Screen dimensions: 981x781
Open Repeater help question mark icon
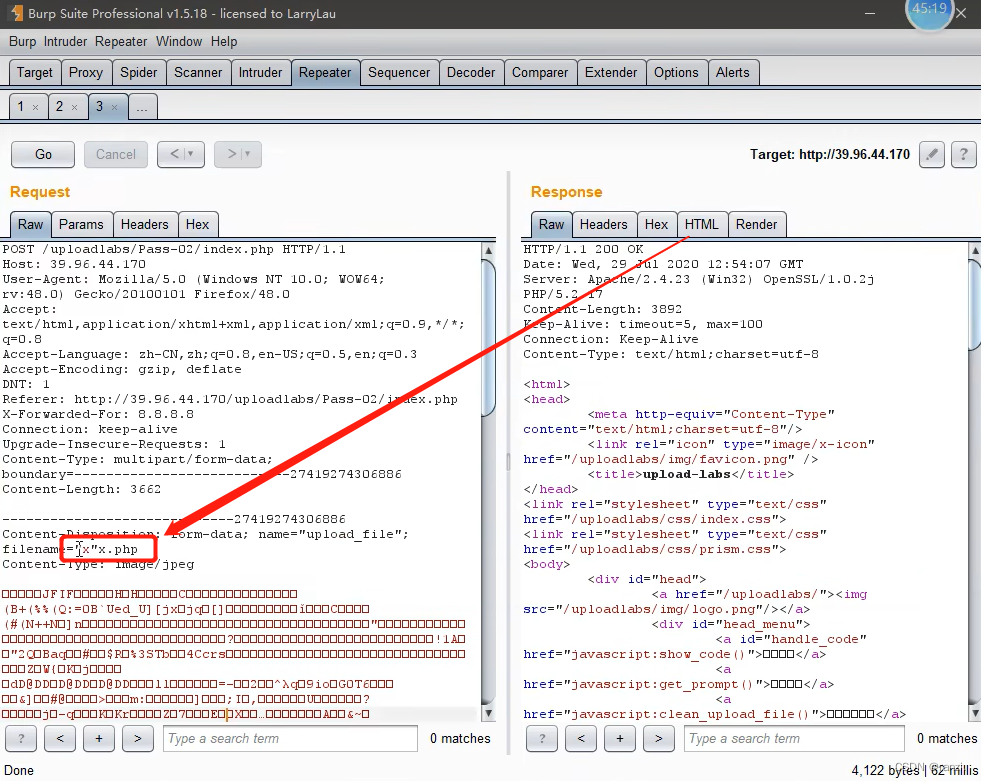[x=963, y=154]
